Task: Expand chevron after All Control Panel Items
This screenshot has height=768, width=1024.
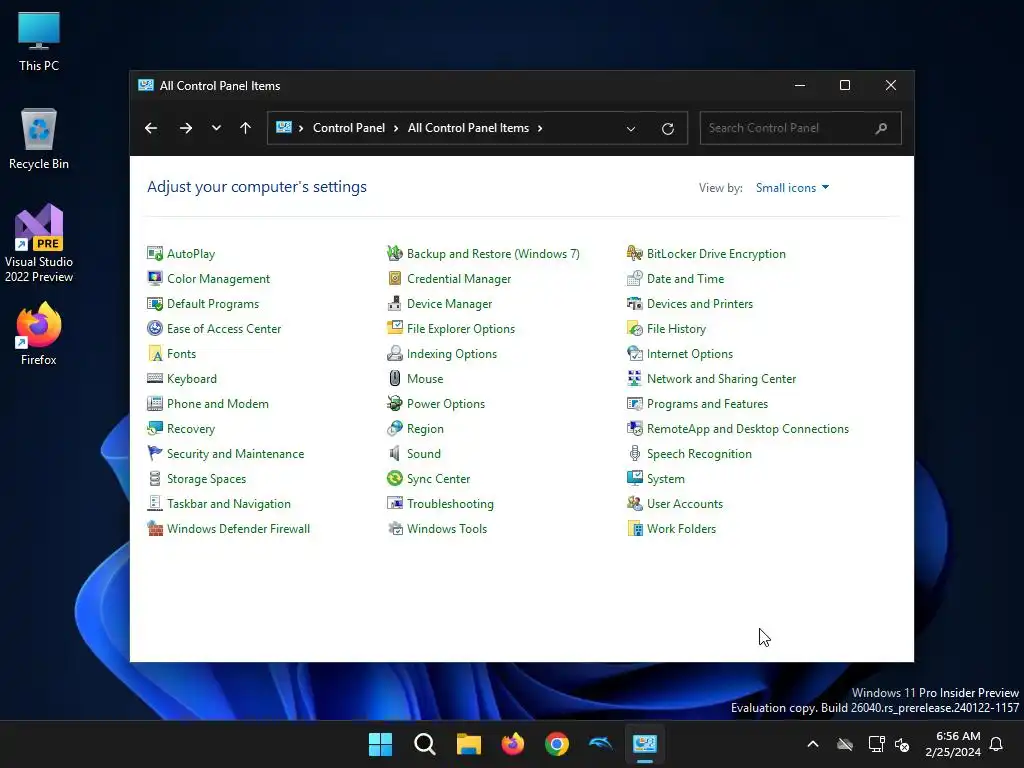Action: 540,128
